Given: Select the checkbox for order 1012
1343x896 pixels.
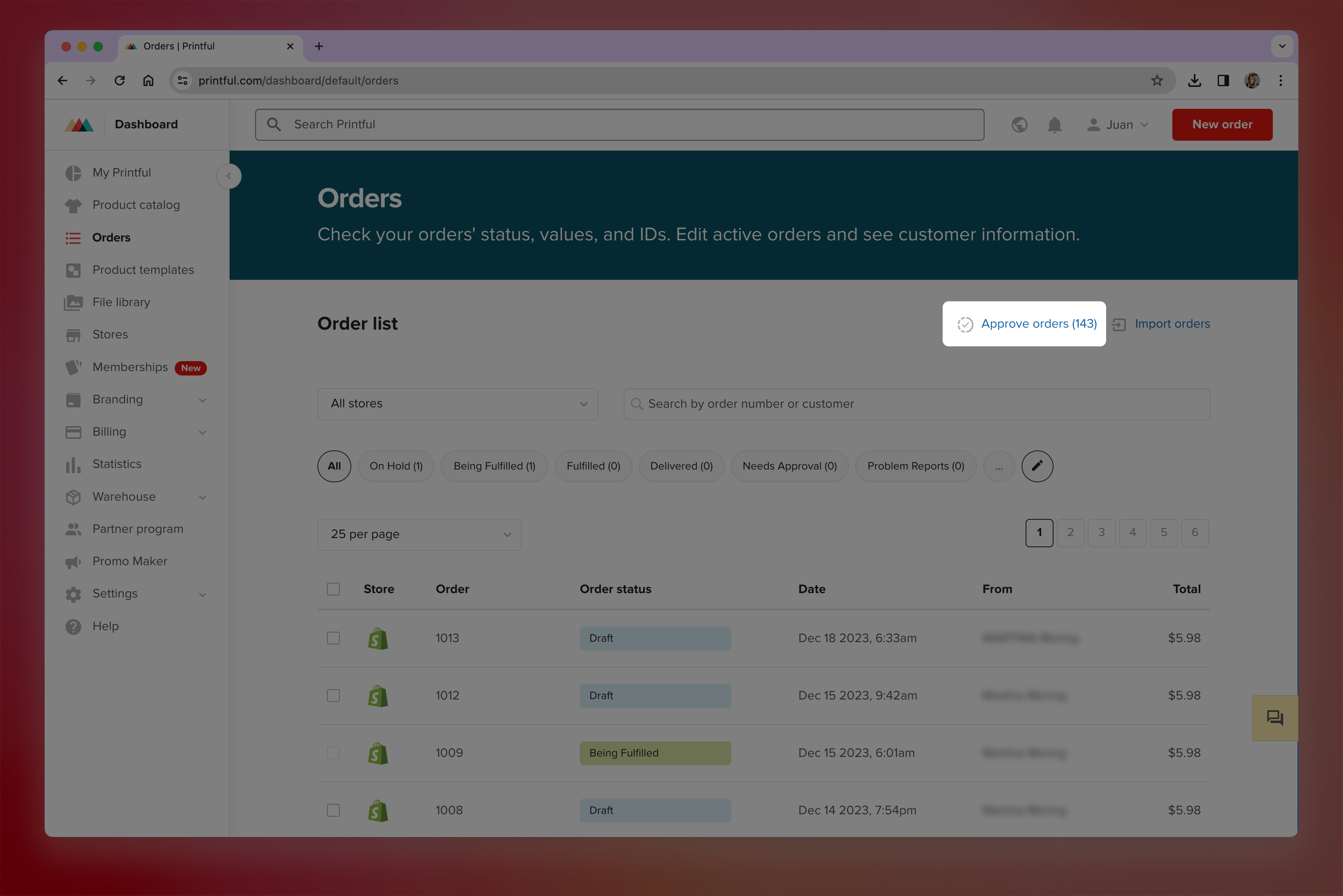Looking at the screenshot, I should click(x=333, y=696).
